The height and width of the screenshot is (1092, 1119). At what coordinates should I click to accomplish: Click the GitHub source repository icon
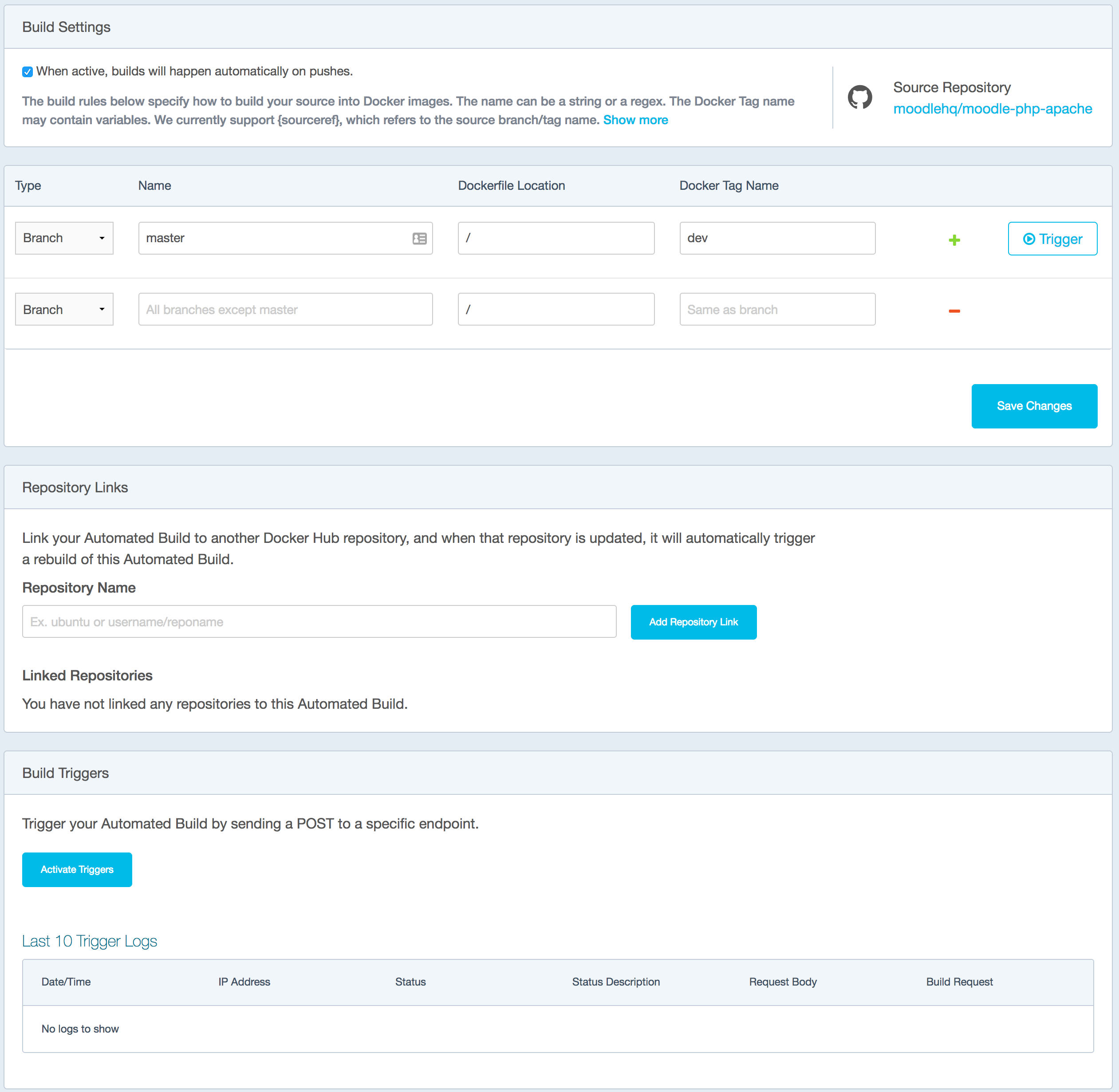(x=859, y=98)
